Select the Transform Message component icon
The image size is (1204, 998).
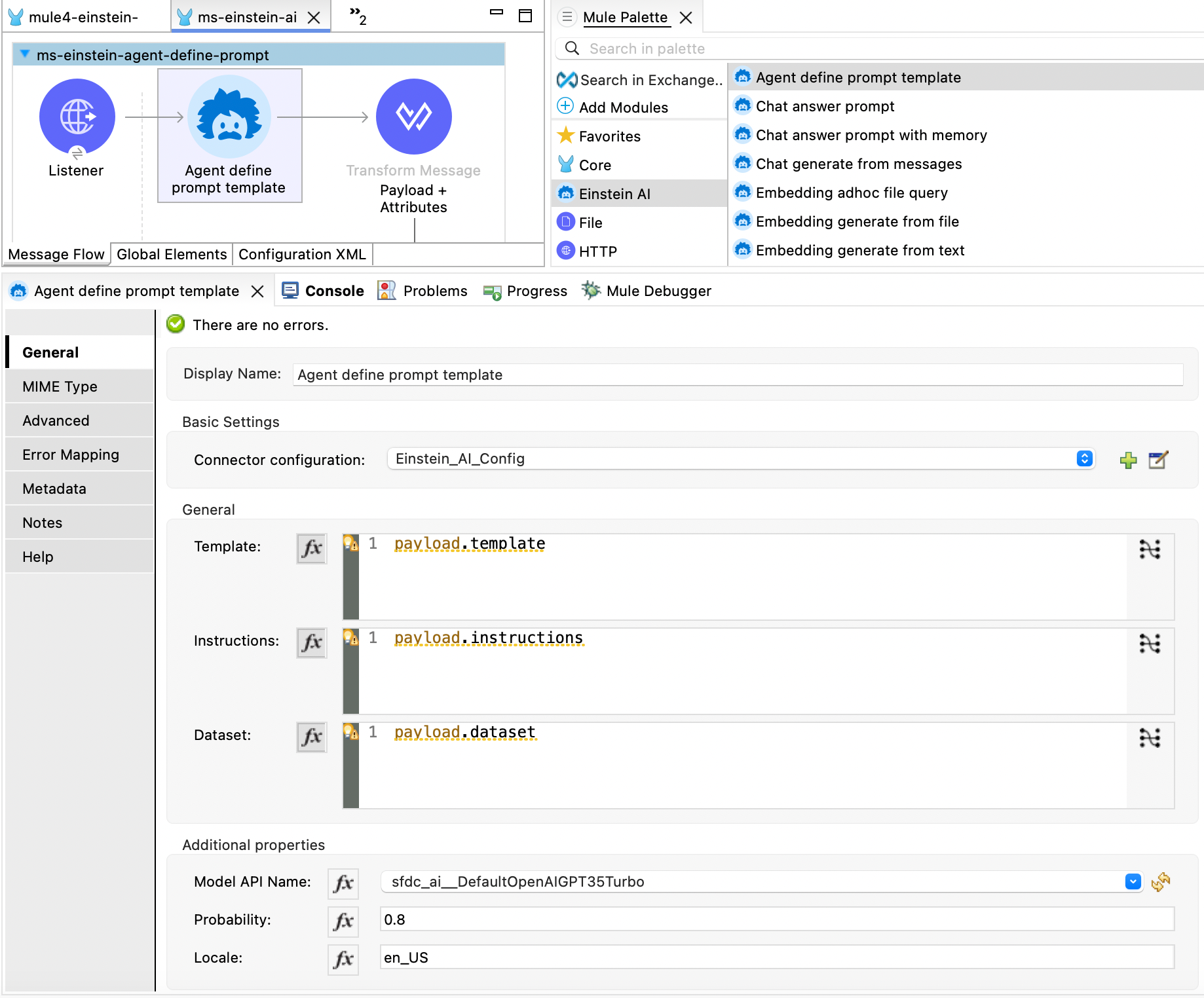coord(413,117)
